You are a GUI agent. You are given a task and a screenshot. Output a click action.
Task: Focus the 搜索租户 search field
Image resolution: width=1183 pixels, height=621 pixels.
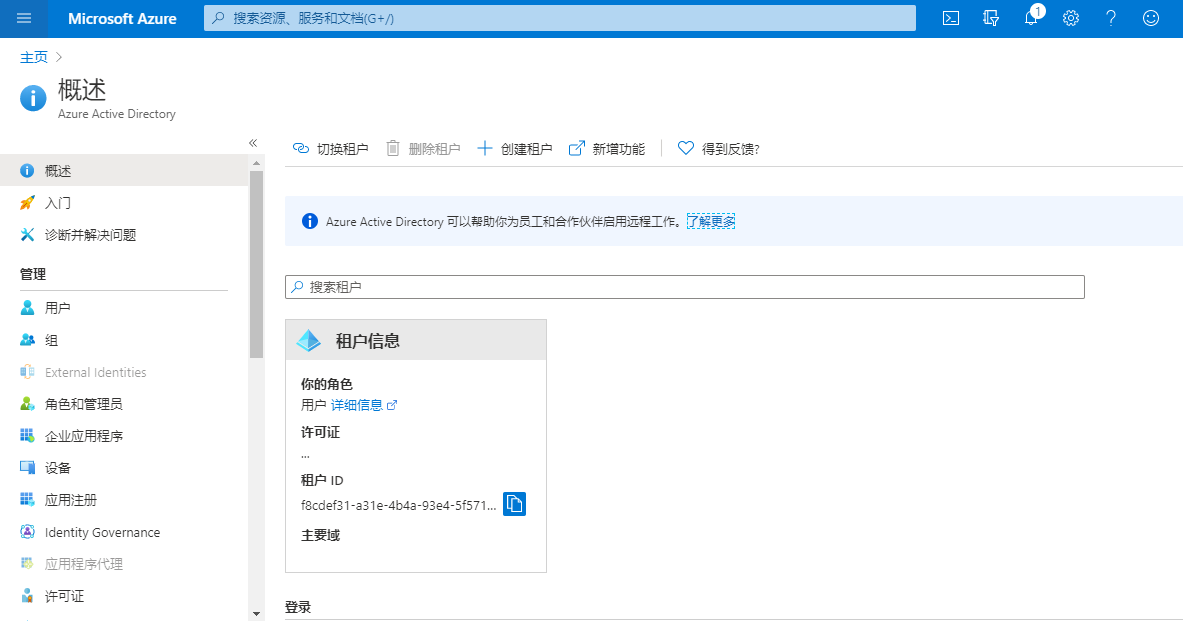click(x=684, y=287)
